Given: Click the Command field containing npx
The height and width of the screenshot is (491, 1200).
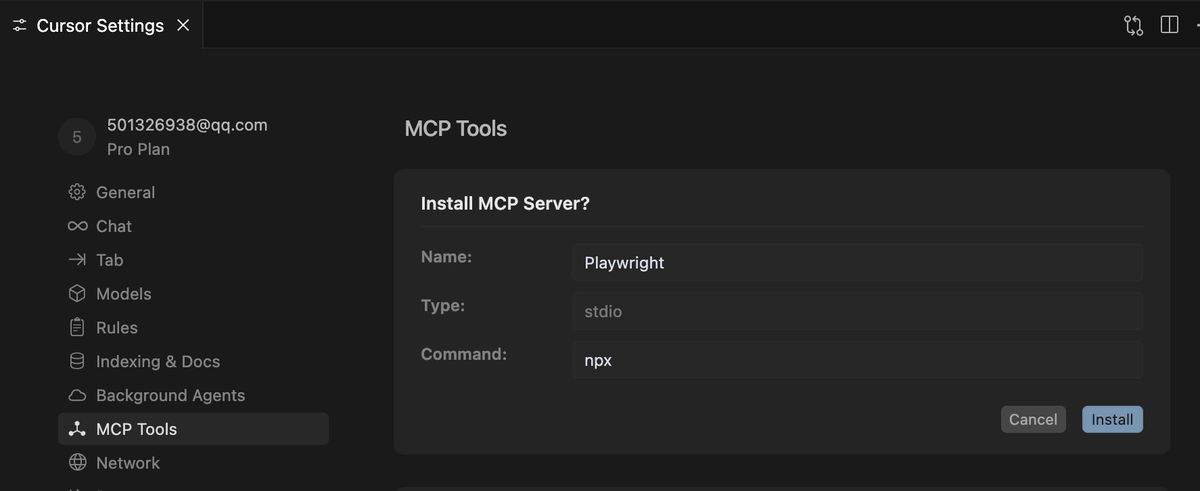Looking at the screenshot, I should (x=856, y=360).
